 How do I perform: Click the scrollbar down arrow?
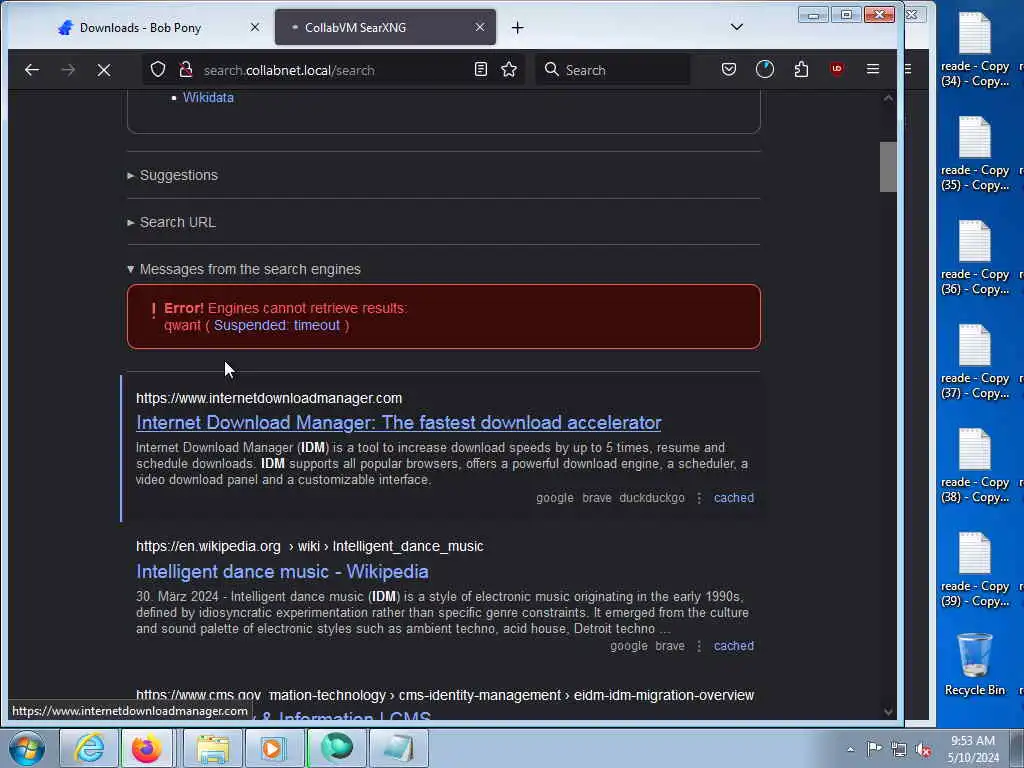(888, 712)
